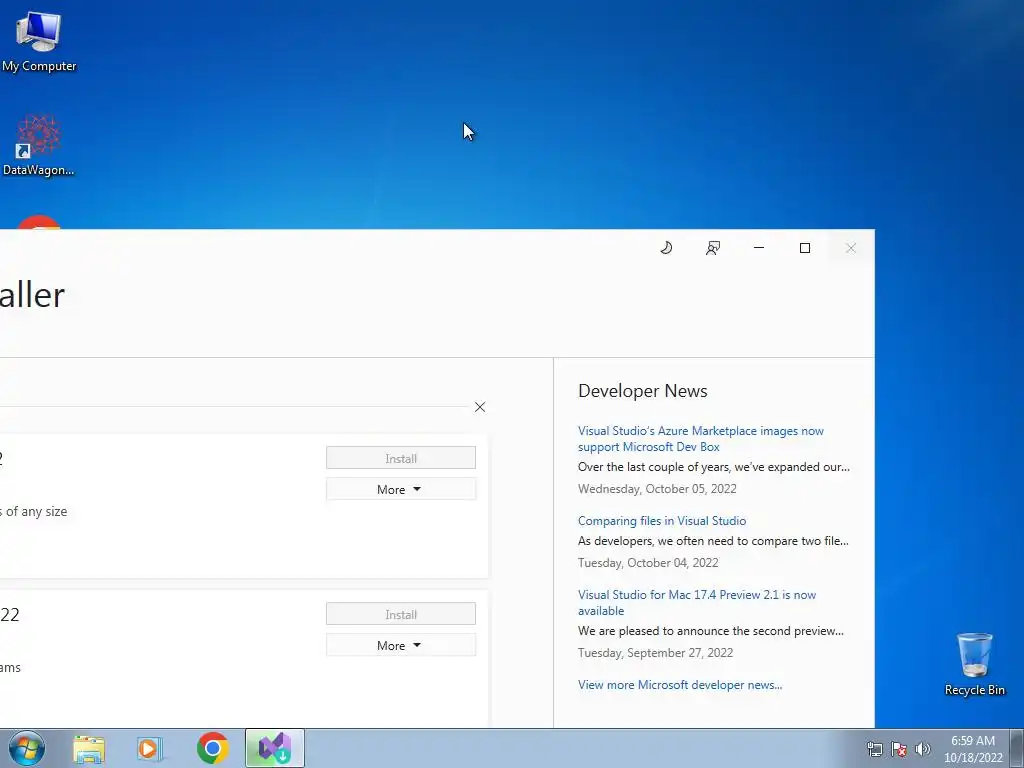
Task: View more Microsoft developer news
Action: (x=680, y=684)
